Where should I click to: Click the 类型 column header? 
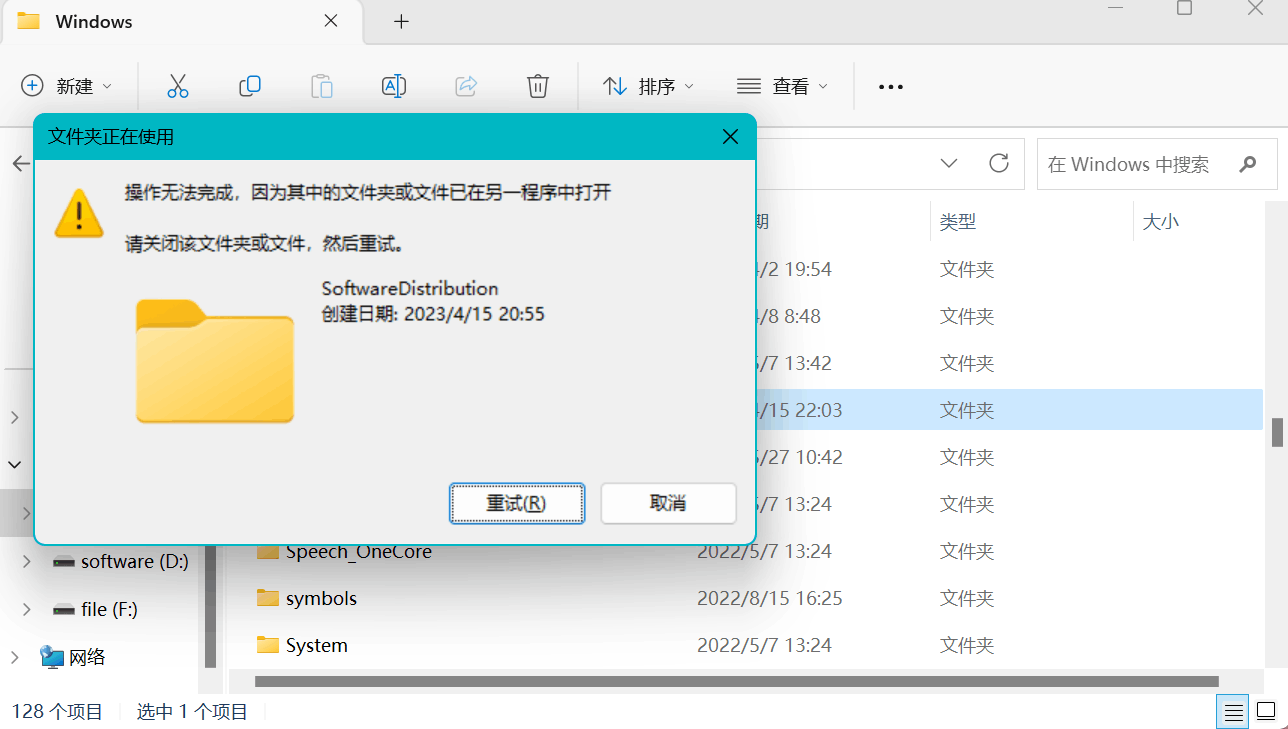tap(958, 222)
